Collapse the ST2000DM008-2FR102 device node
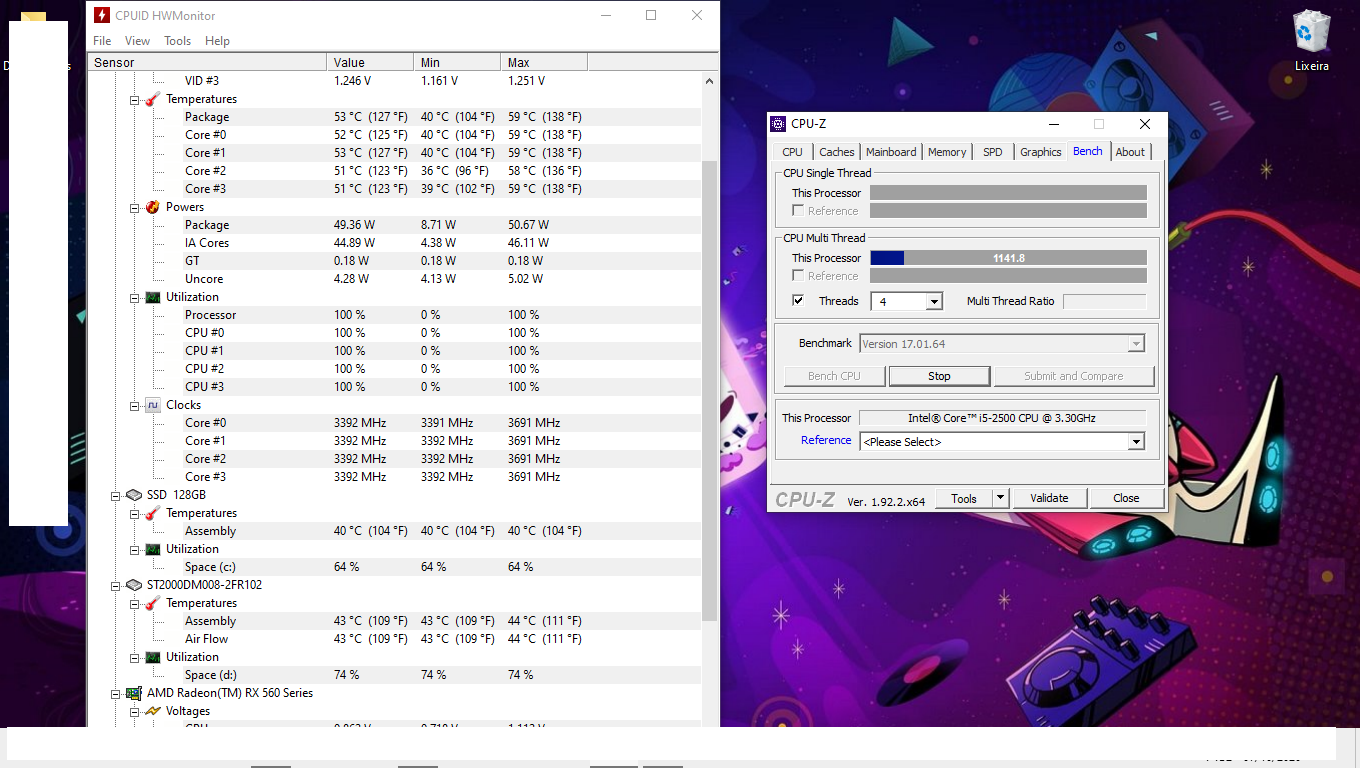This screenshot has height=768, width=1360. coord(116,586)
